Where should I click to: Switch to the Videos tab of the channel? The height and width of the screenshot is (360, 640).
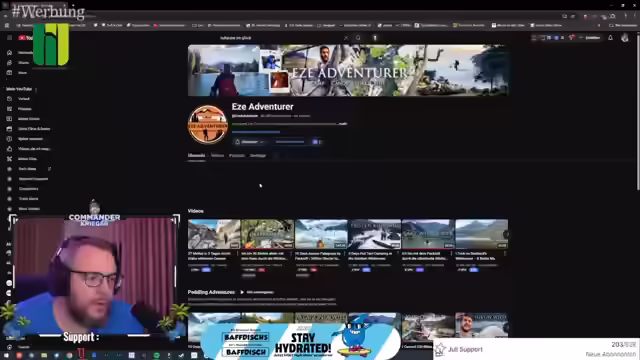pyautogui.click(x=217, y=156)
